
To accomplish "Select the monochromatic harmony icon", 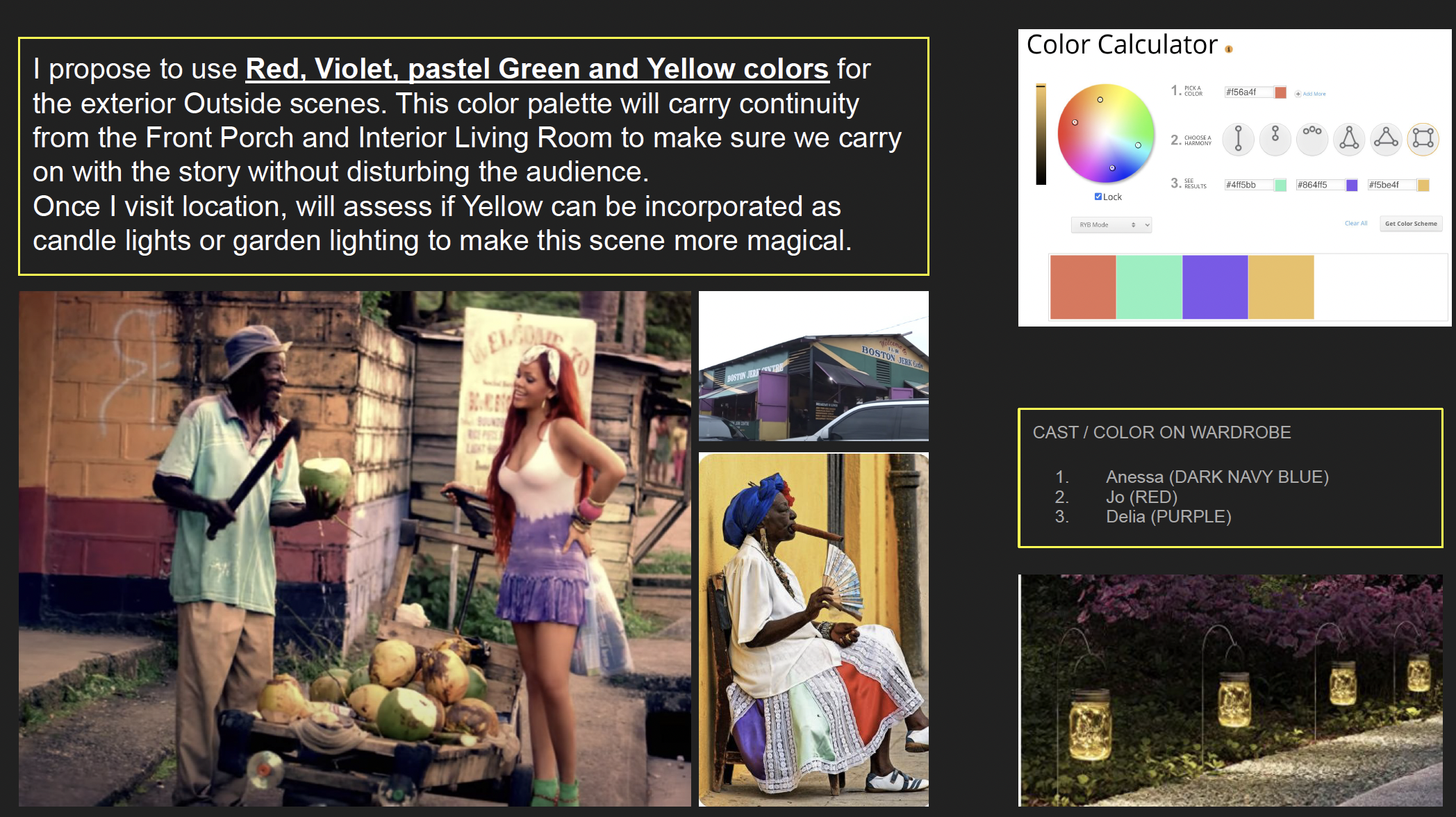I will coord(1275,138).
